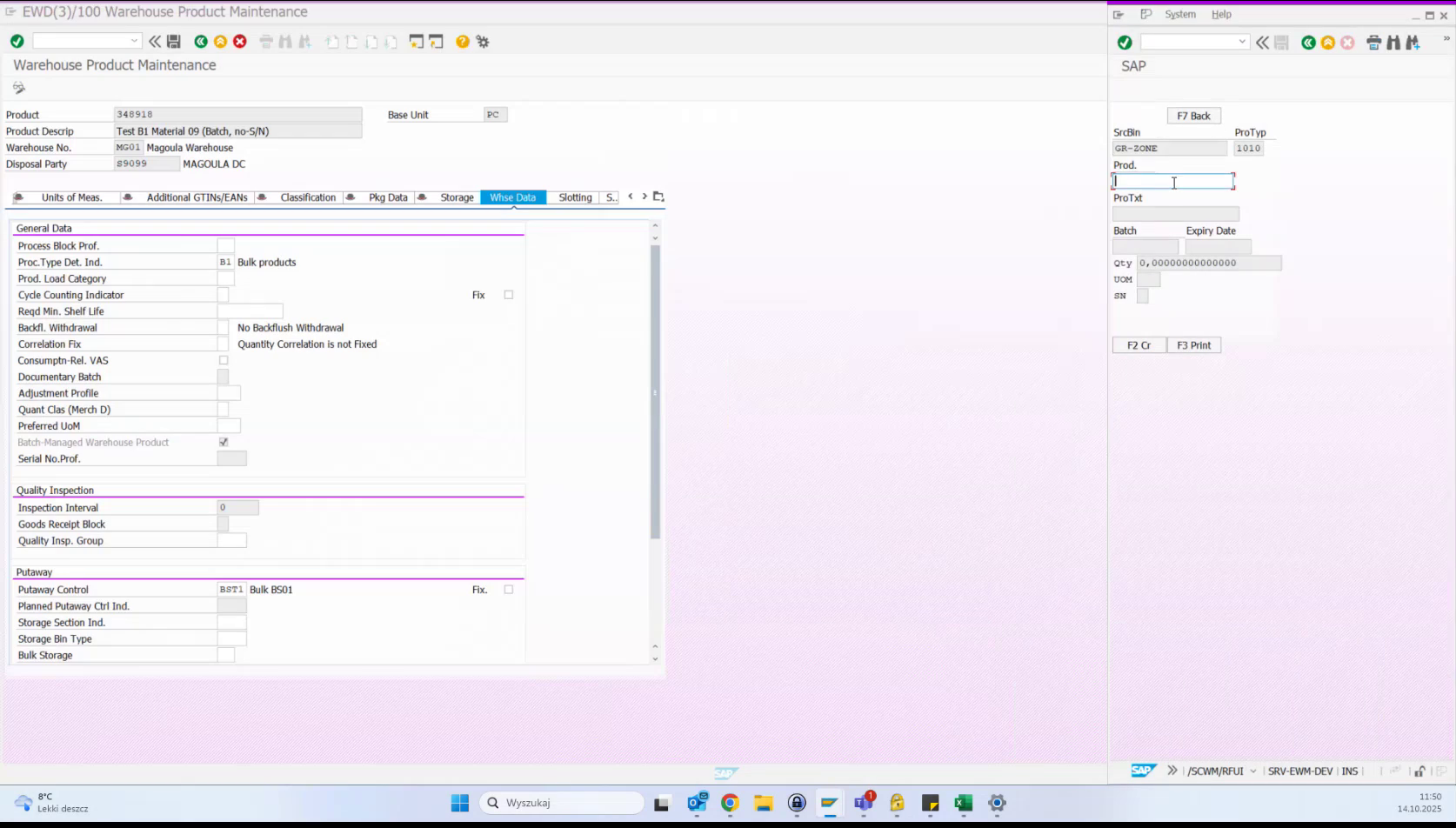Screen dimensions: 1456x828
Task: Click the yellow Exit icon
Action: tap(220, 41)
